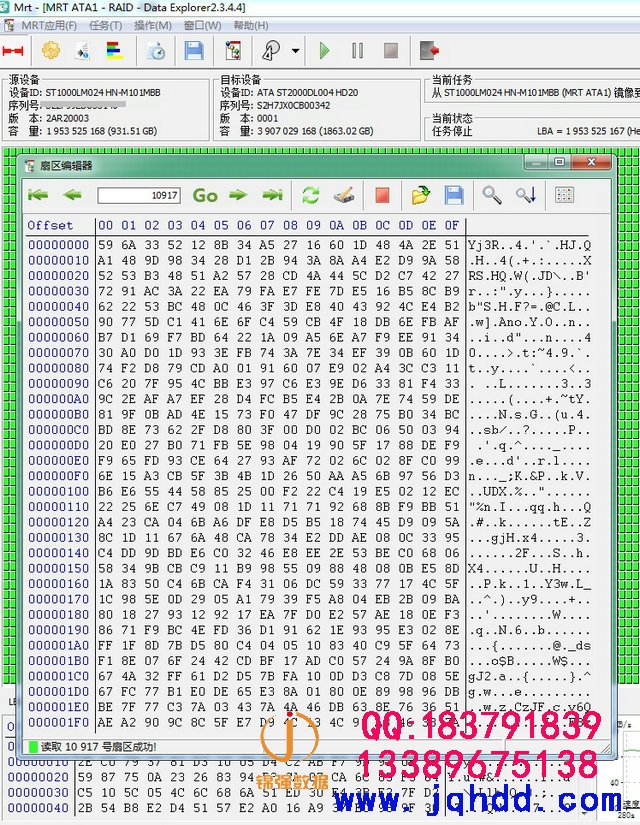Screen dimensions: 640x825
Task: Click column header 0F in hex view
Action: tap(452, 226)
